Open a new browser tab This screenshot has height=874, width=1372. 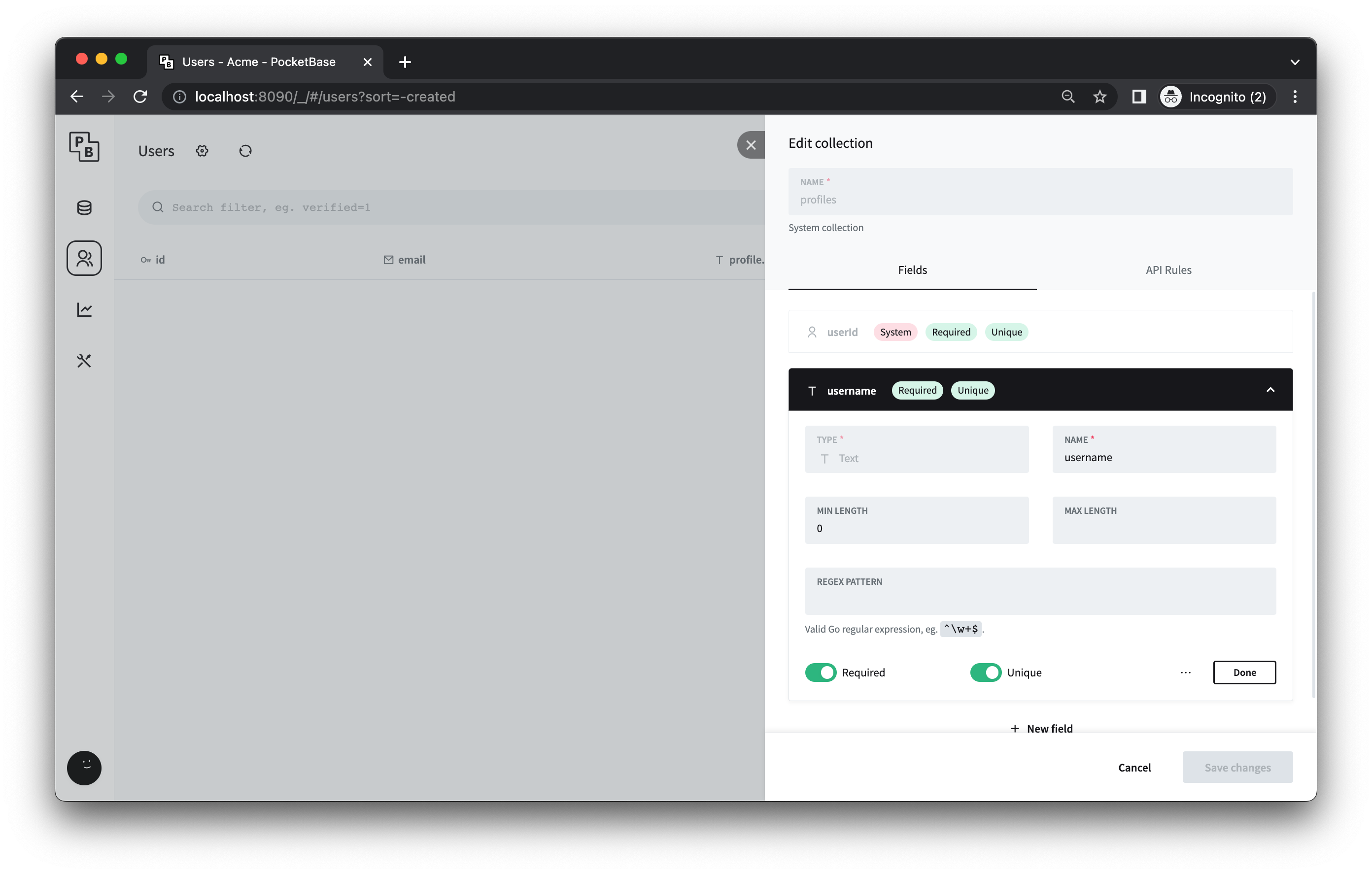click(x=405, y=62)
